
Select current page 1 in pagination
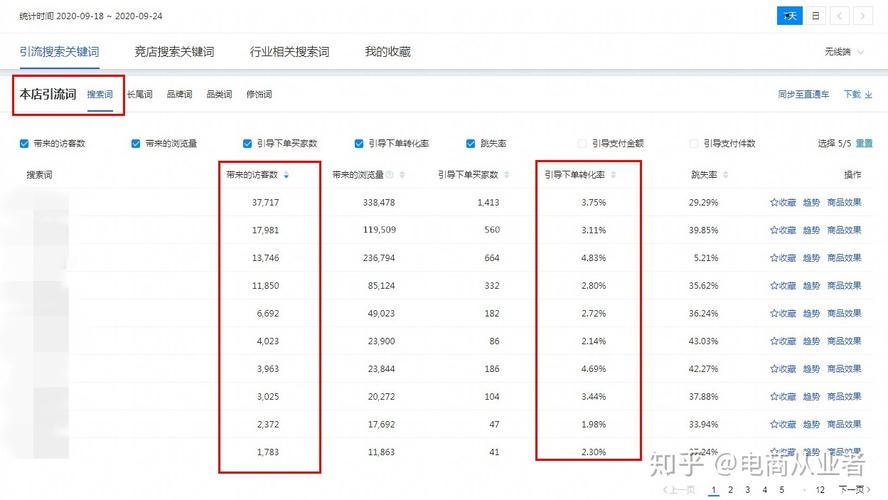coord(714,490)
